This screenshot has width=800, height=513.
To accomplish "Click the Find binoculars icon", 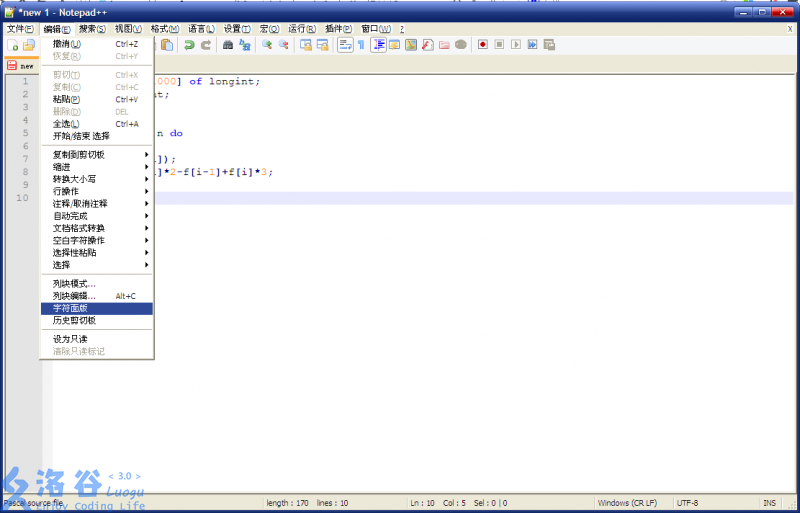I will [227, 45].
